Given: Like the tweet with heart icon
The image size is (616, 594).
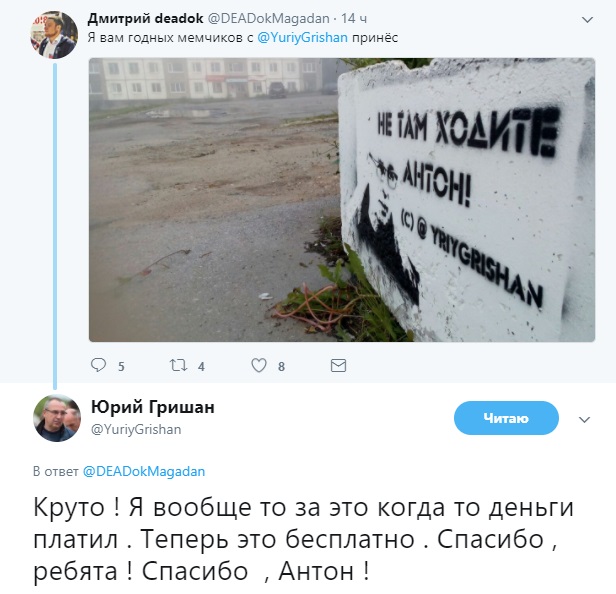Looking at the screenshot, I should pyautogui.click(x=259, y=365).
